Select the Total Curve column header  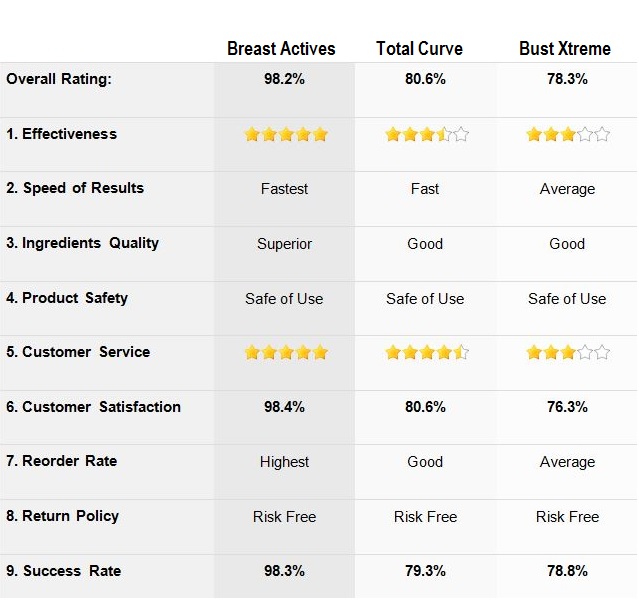419,49
